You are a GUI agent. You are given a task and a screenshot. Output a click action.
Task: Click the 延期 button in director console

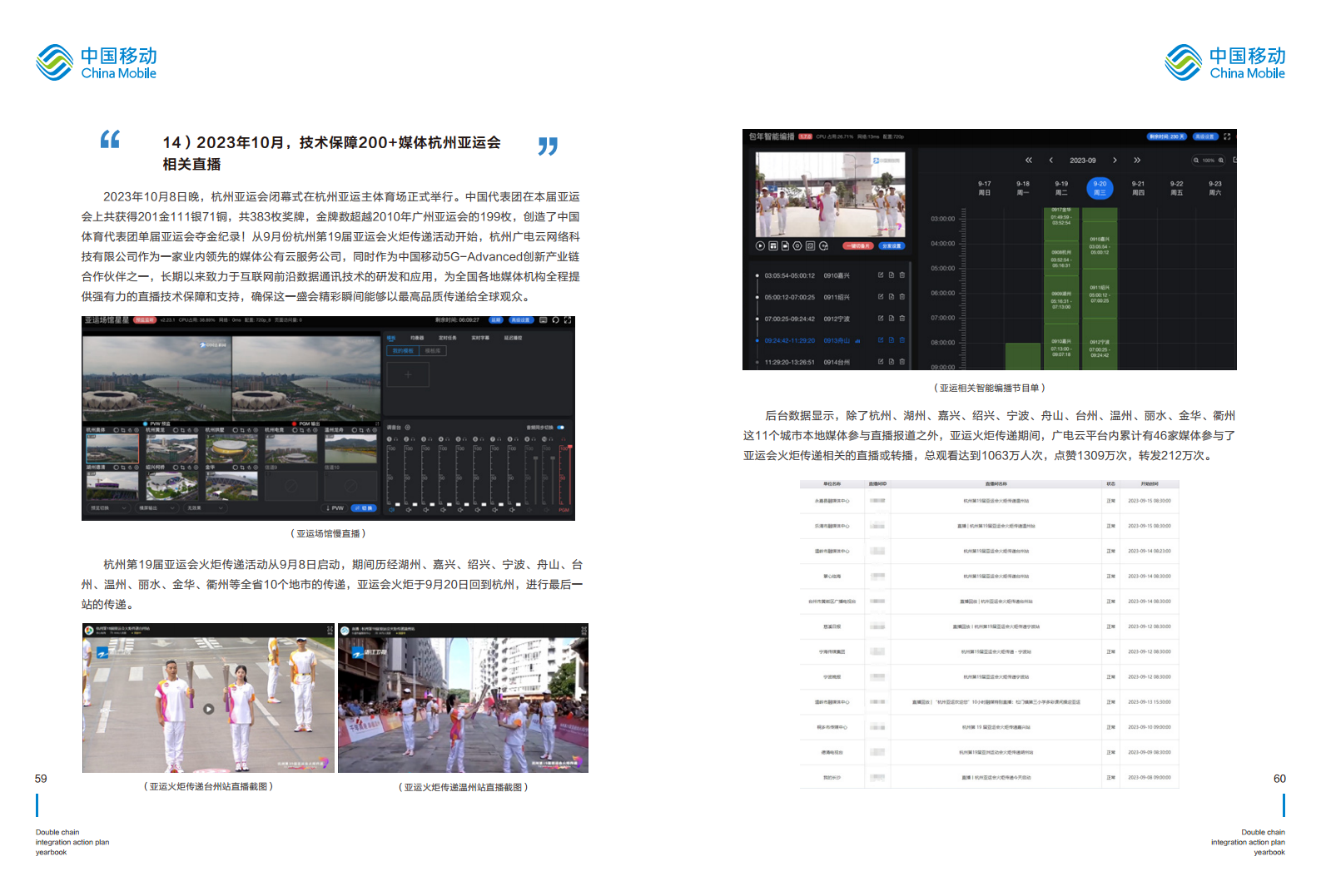tap(496, 320)
